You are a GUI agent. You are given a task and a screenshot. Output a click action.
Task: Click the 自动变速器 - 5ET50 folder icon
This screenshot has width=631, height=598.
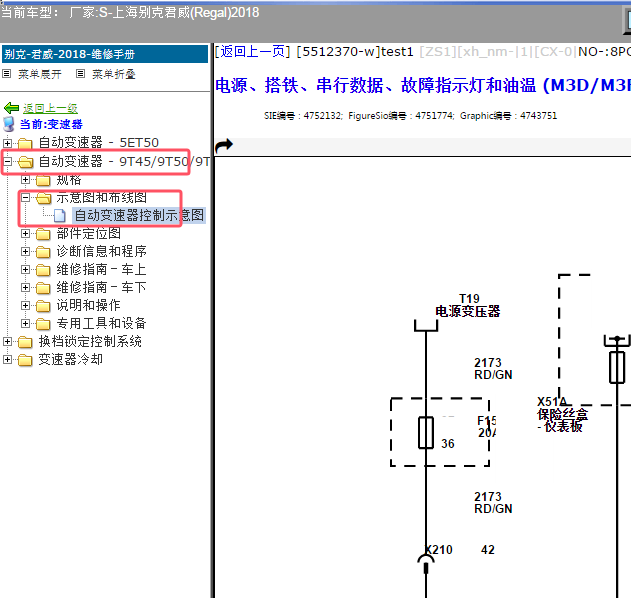tap(25, 143)
